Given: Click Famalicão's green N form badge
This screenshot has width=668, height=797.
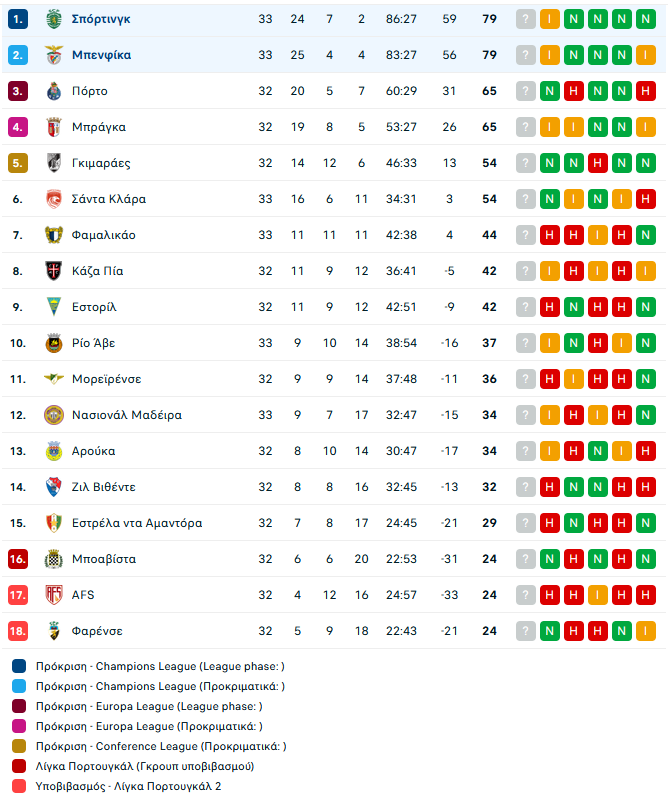Looking at the screenshot, I should point(646,235).
